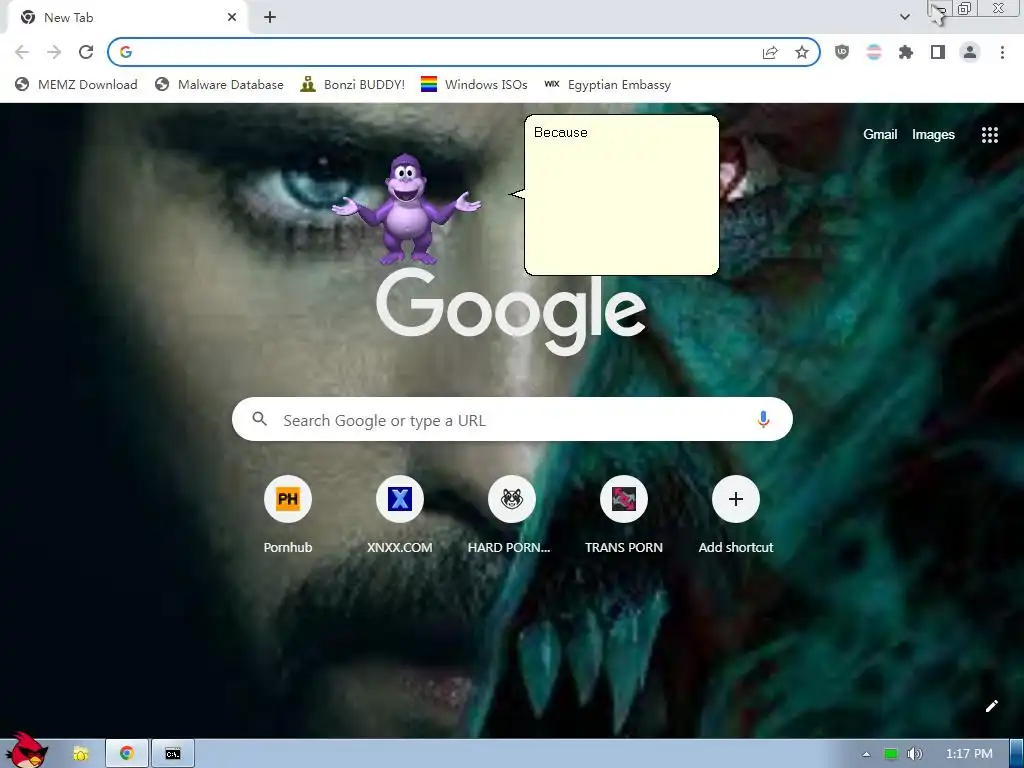Viewport: 1024px width, 768px height.
Task: Open the Angry Bird start button
Action: pyautogui.click(x=27, y=751)
